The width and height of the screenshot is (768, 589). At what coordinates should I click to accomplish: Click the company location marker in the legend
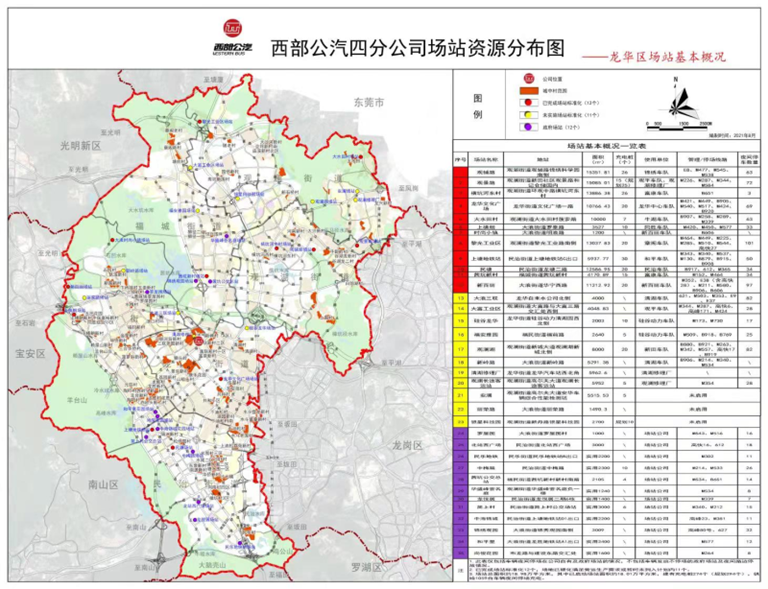pyautogui.click(x=528, y=78)
